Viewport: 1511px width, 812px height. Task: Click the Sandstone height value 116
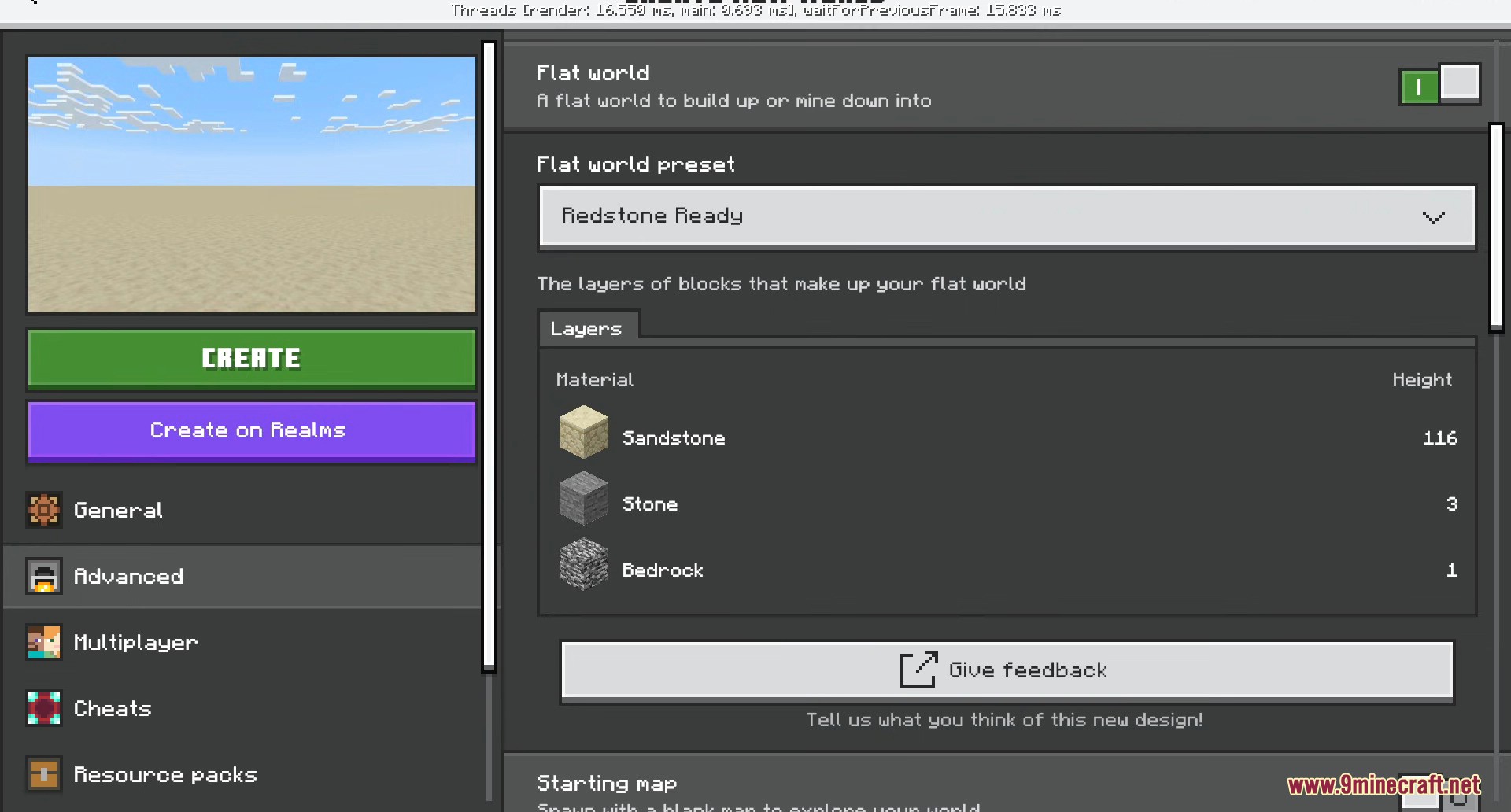tap(1440, 438)
